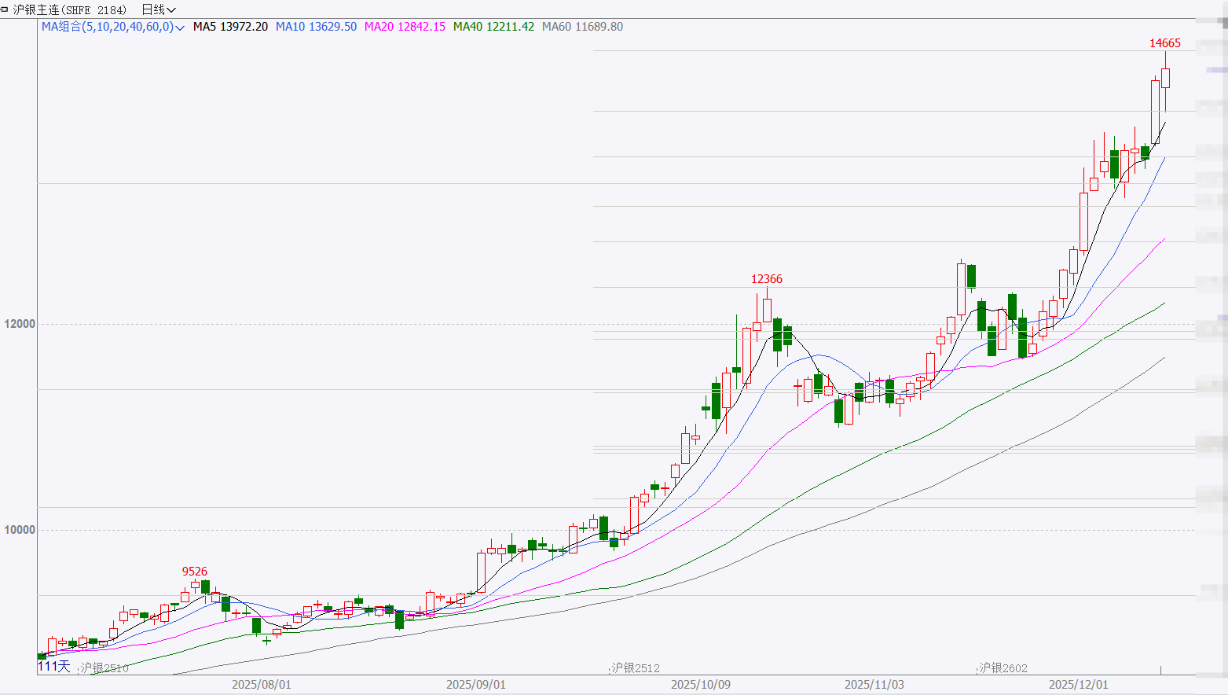Click the latest candlestick under the 14665 marker
1228x695 pixels.
1165,78
